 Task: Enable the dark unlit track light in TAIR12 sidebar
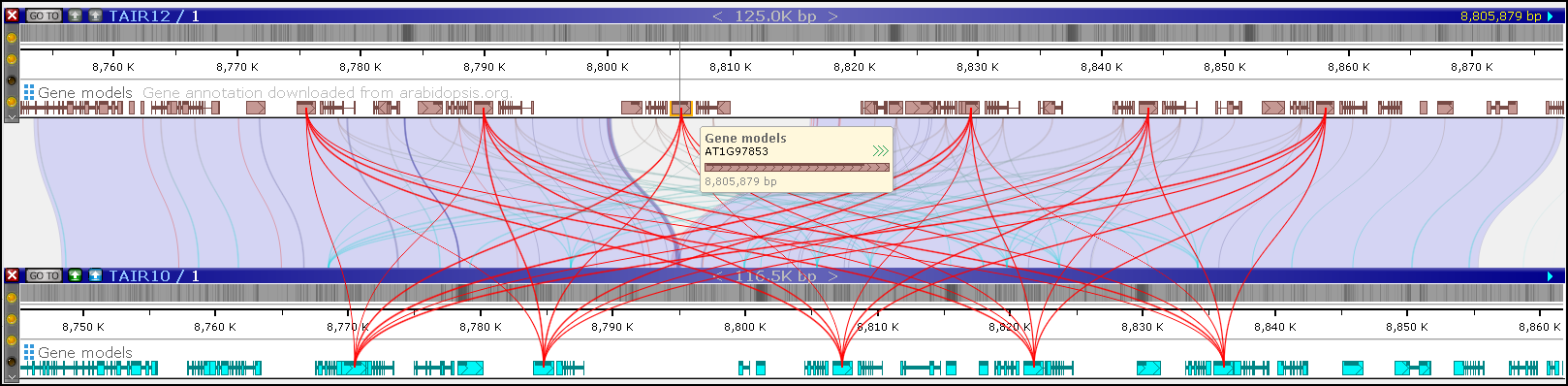click(12, 80)
